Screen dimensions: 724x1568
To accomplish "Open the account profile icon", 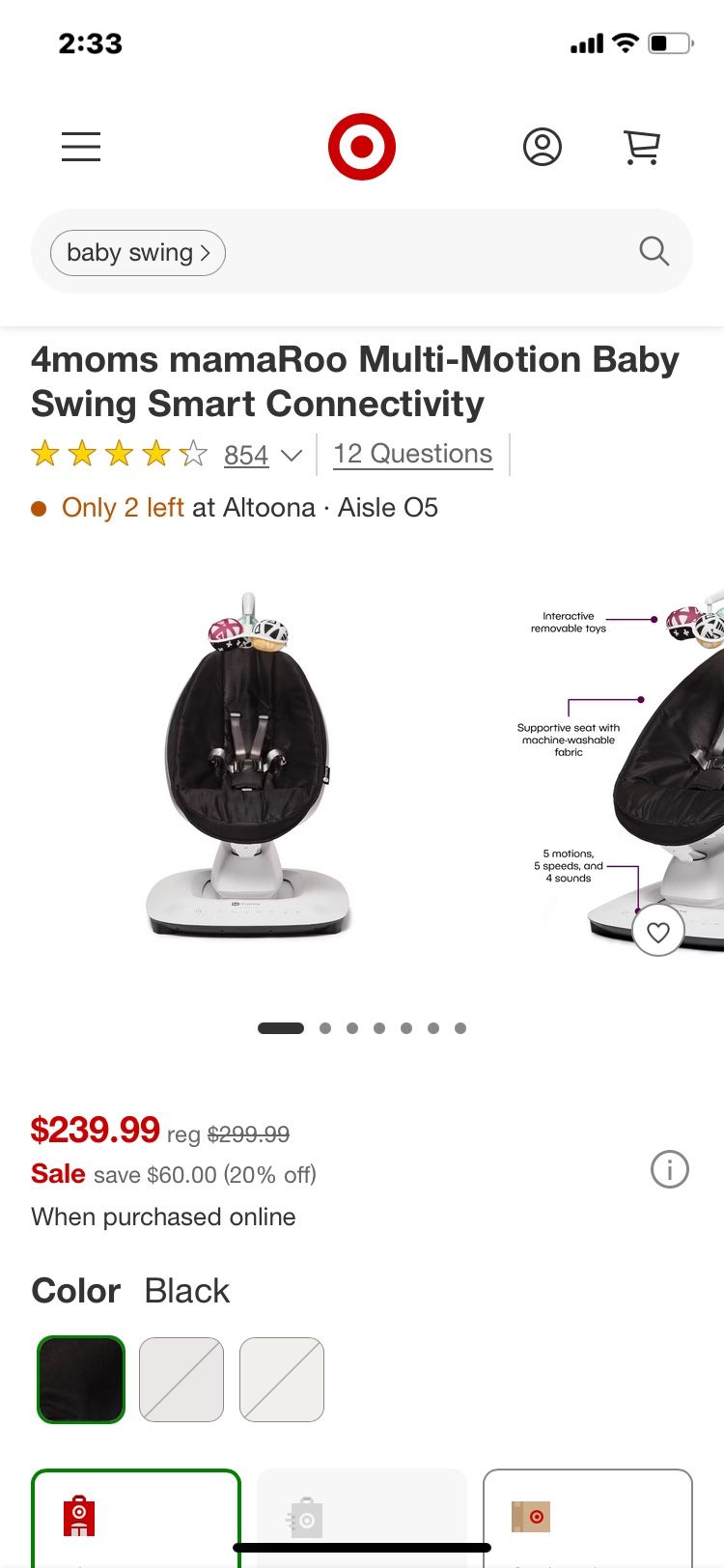I will pyautogui.click(x=543, y=147).
